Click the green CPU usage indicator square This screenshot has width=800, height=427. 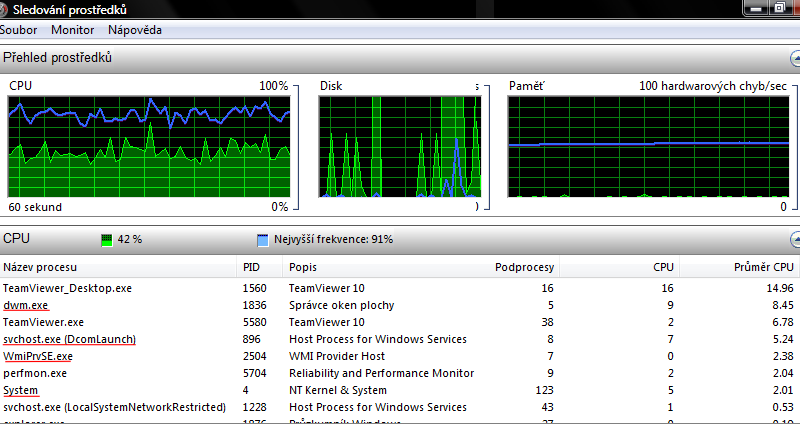(108, 240)
